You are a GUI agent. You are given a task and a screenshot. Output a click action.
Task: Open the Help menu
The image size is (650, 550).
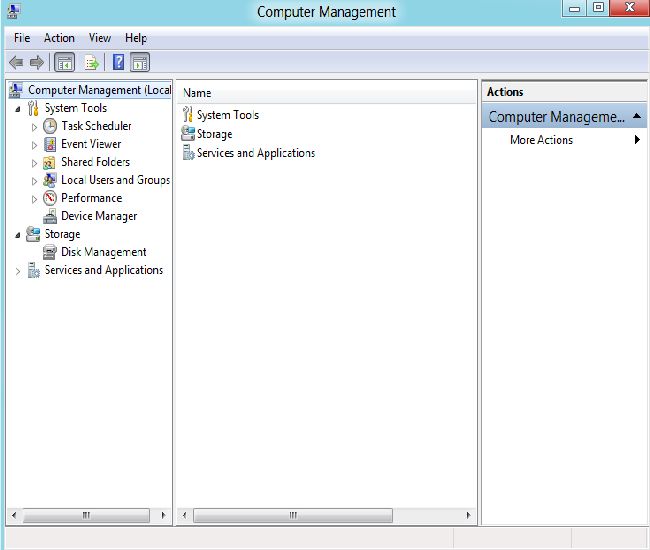pyautogui.click(x=136, y=38)
